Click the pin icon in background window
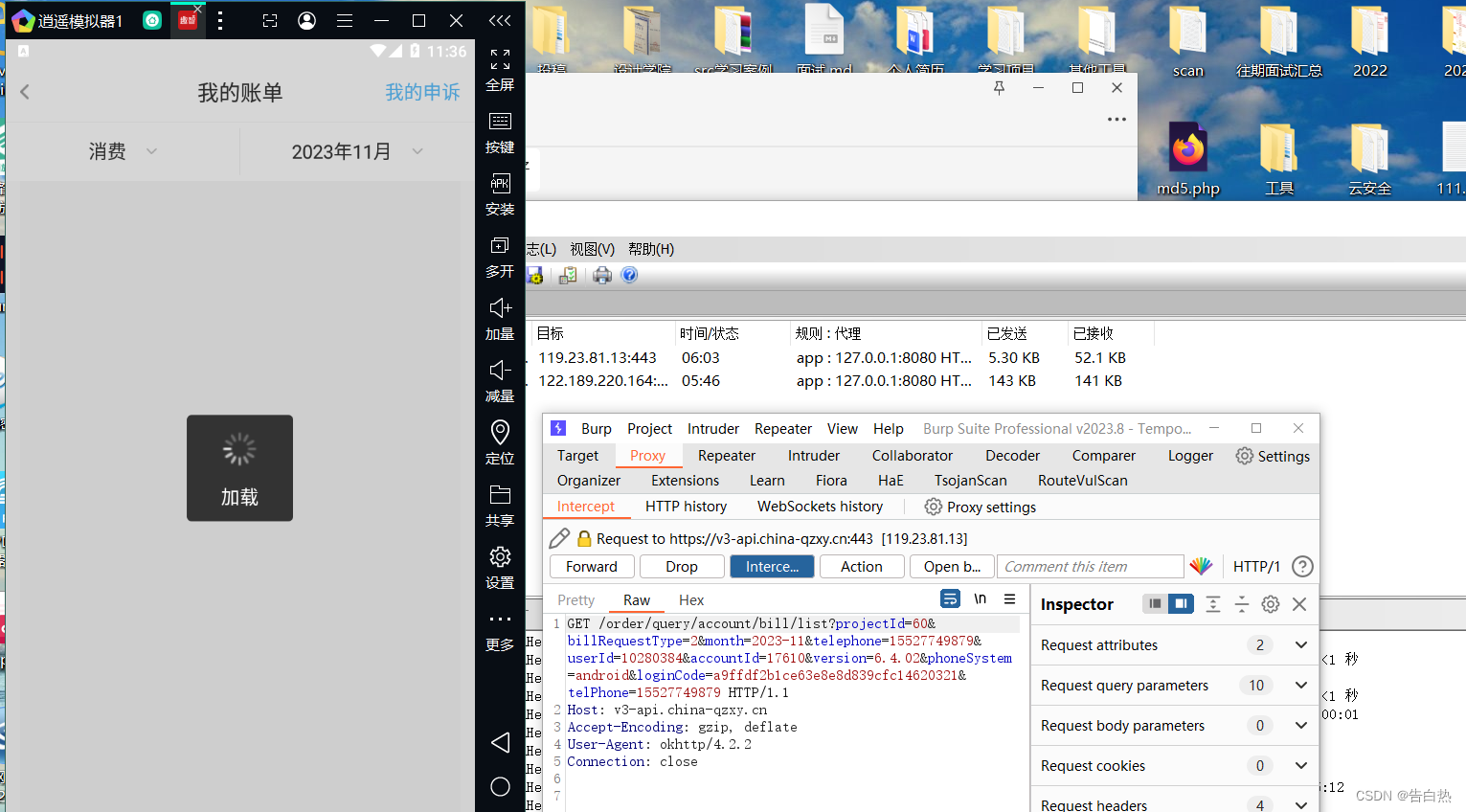Image resolution: width=1466 pixels, height=812 pixels. pos(999,87)
